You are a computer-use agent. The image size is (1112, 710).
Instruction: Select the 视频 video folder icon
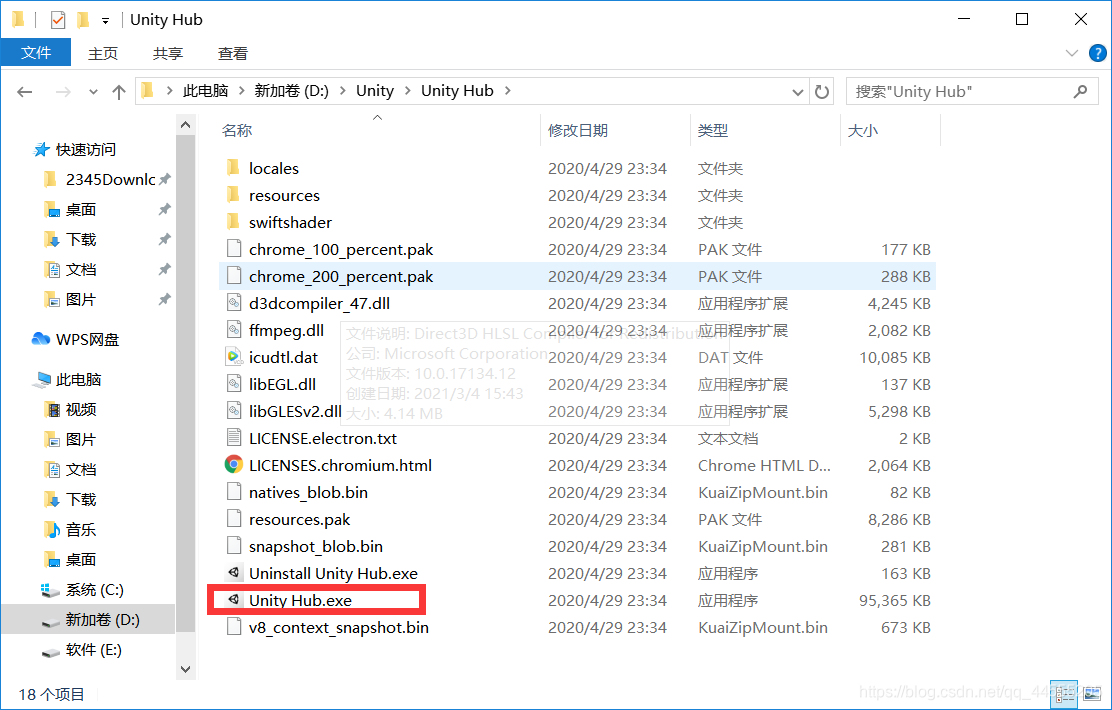point(52,409)
